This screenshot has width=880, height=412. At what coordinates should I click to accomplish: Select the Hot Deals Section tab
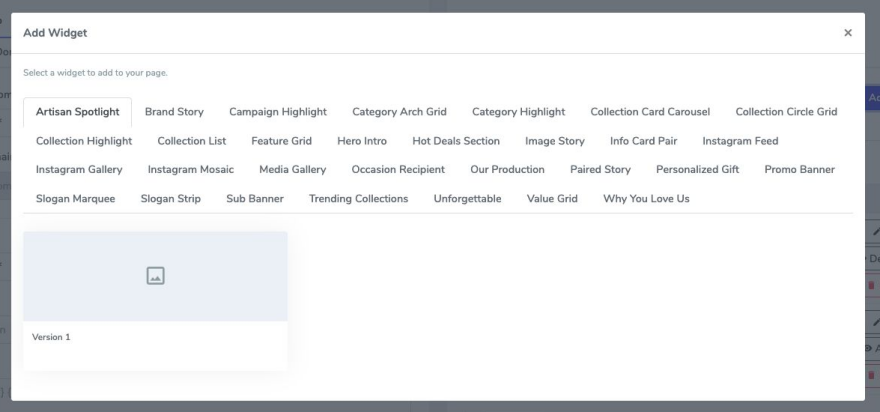pyautogui.click(x=456, y=141)
